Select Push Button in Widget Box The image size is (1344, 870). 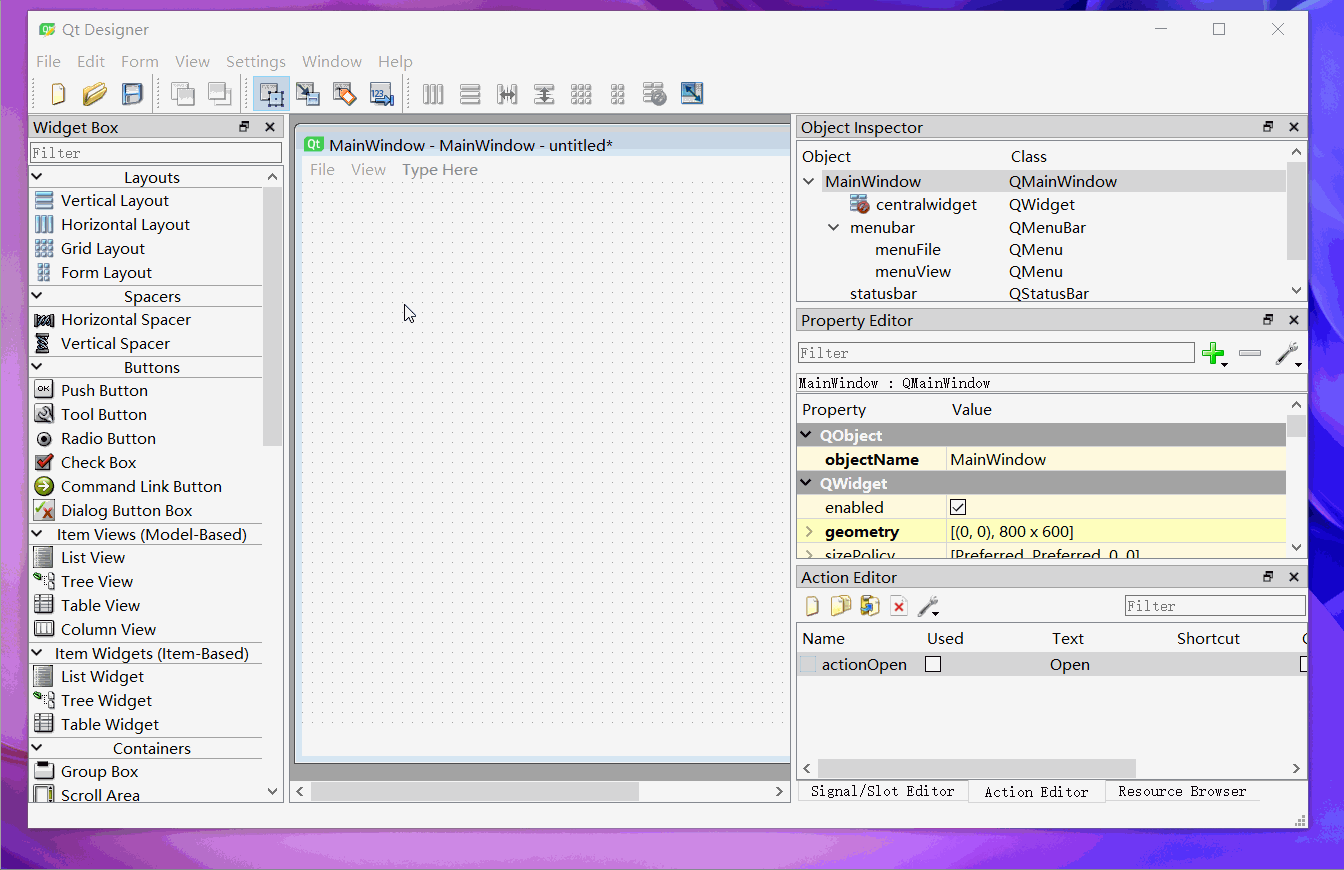pos(104,390)
